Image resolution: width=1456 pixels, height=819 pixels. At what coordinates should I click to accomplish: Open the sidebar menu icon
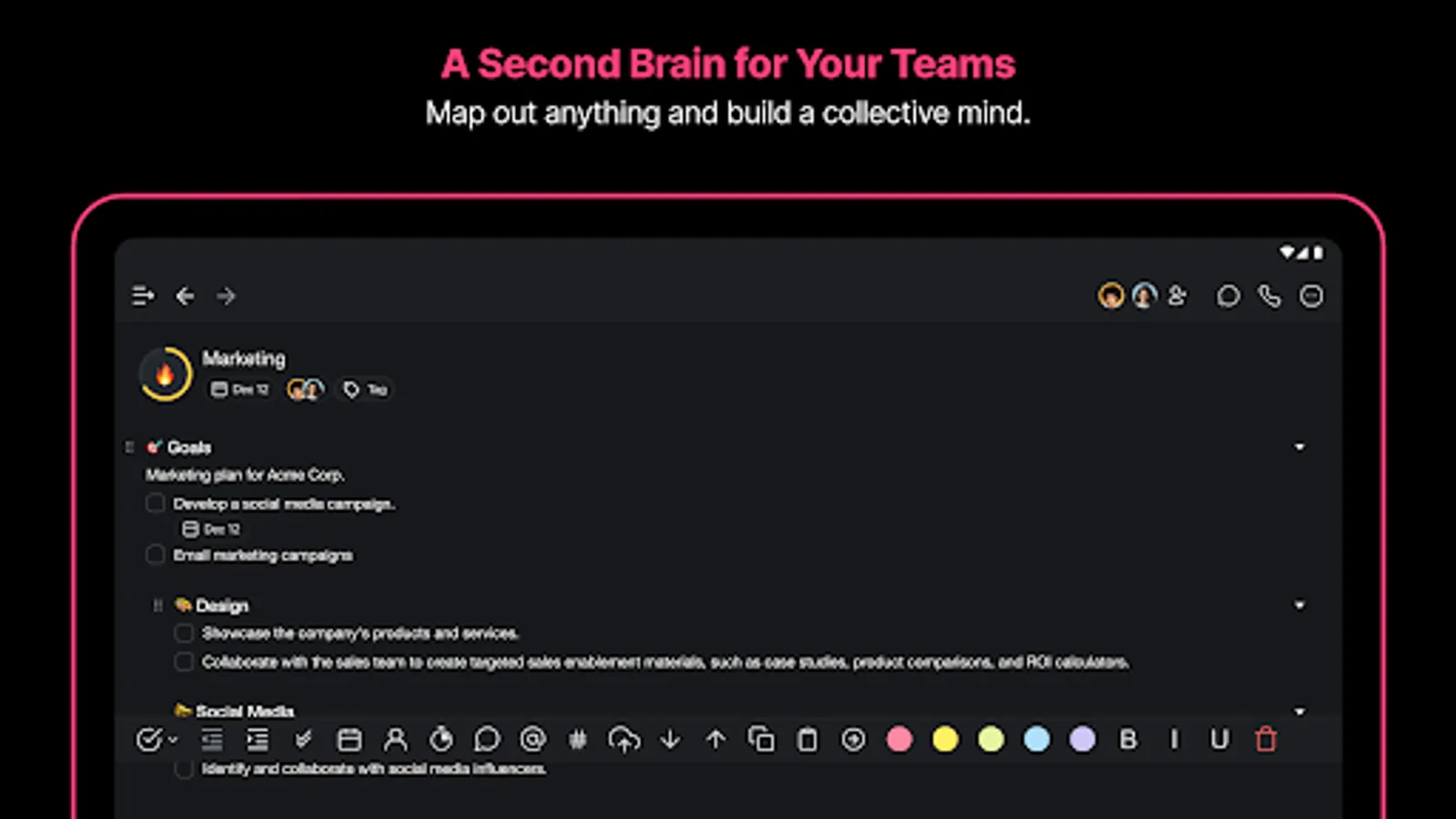click(x=143, y=296)
